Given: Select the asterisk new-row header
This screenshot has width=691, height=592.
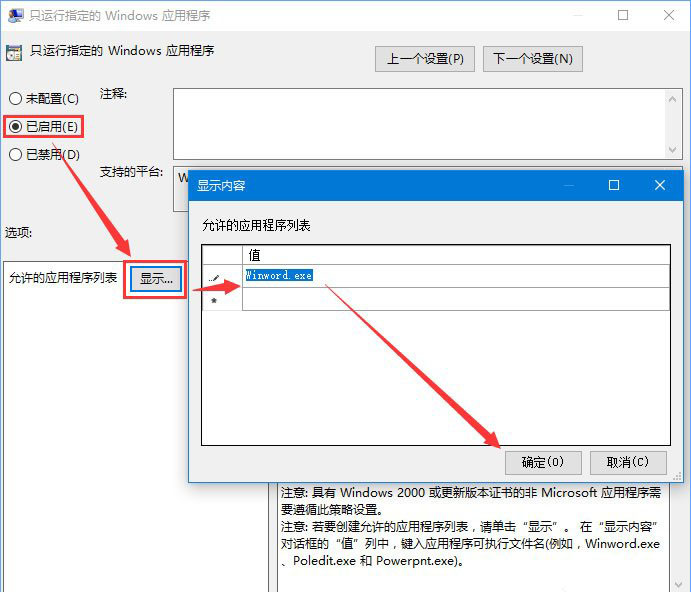Looking at the screenshot, I should pyautogui.click(x=222, y=300).
